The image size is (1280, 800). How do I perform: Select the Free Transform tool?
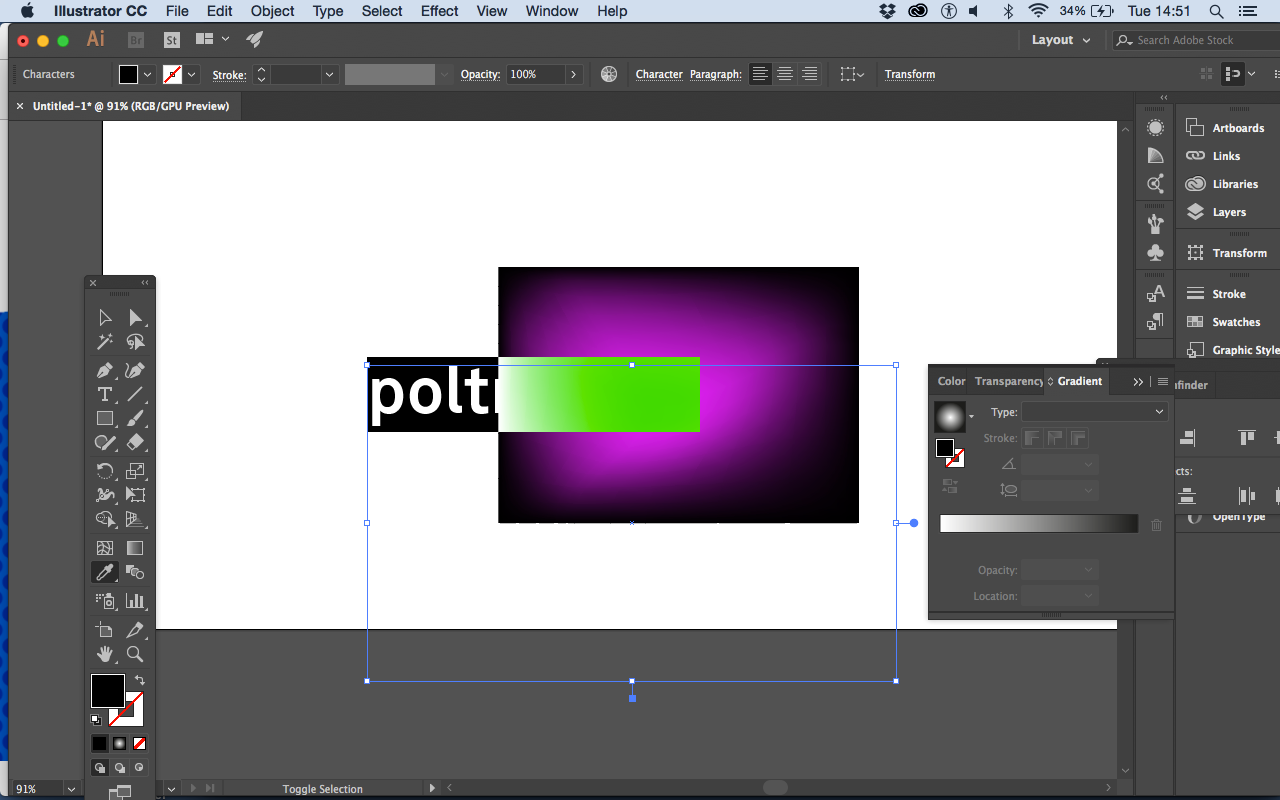(x=135, y=495)
